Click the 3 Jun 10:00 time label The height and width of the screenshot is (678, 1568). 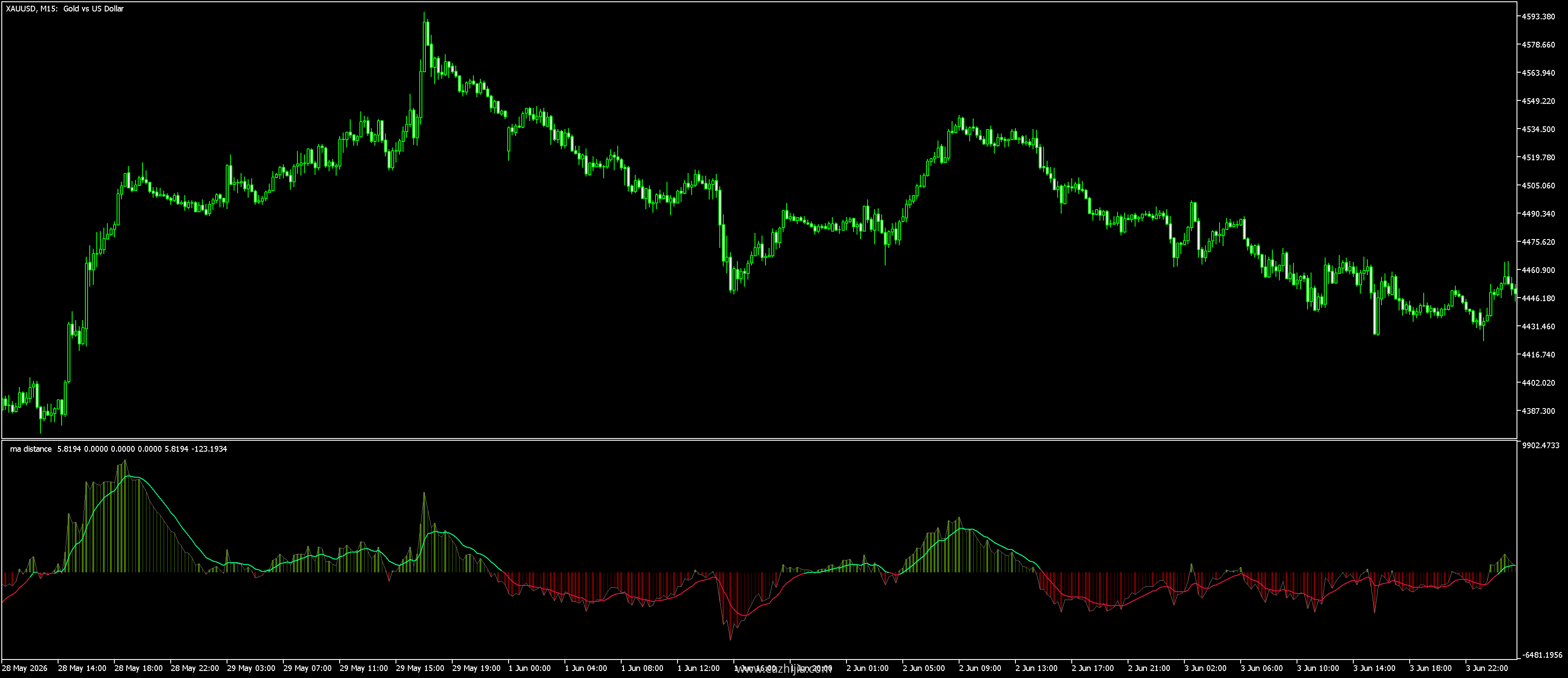(1318, 668)
